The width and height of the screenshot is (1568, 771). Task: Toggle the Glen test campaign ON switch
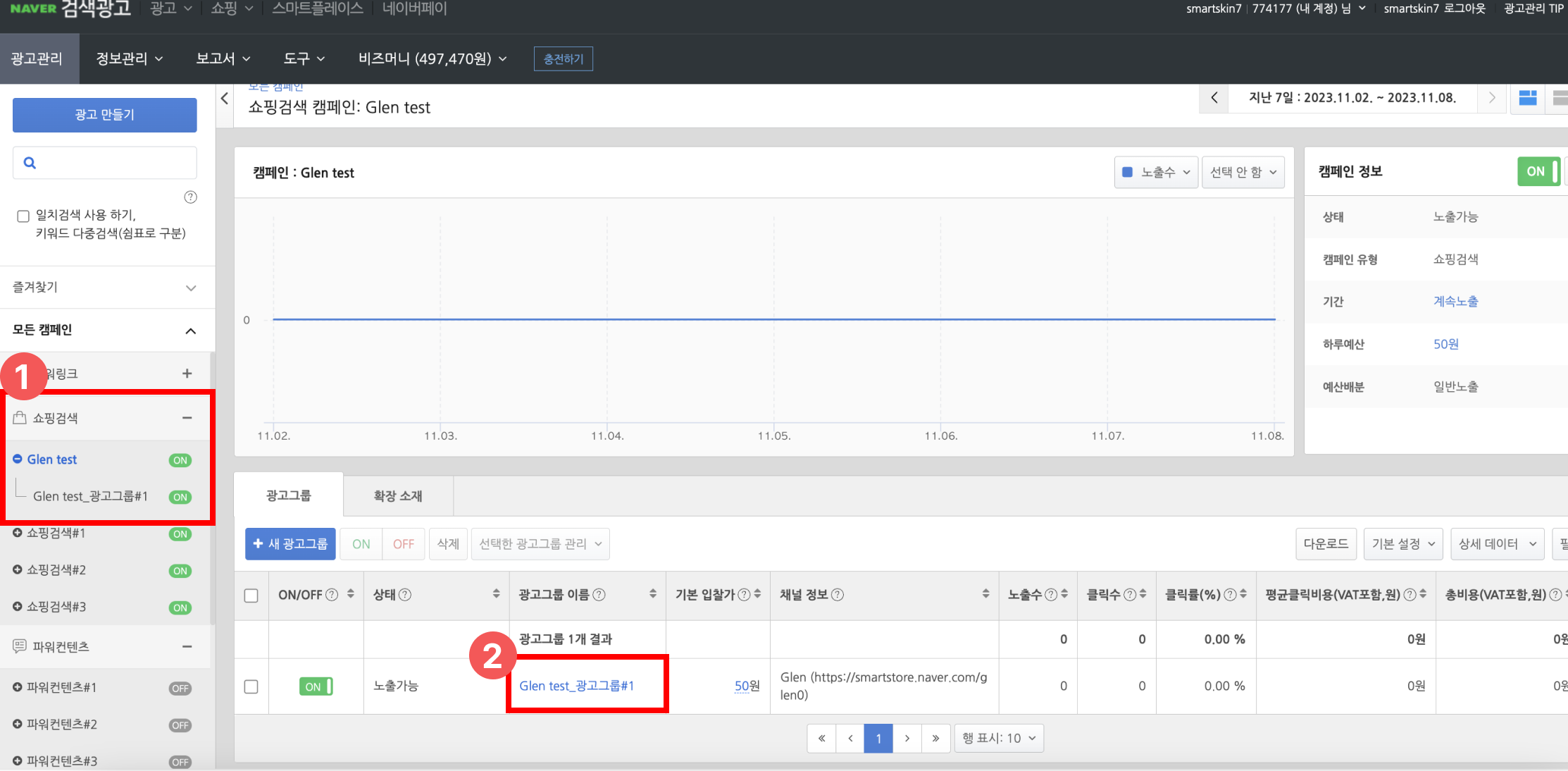click(x=180, y=459)
